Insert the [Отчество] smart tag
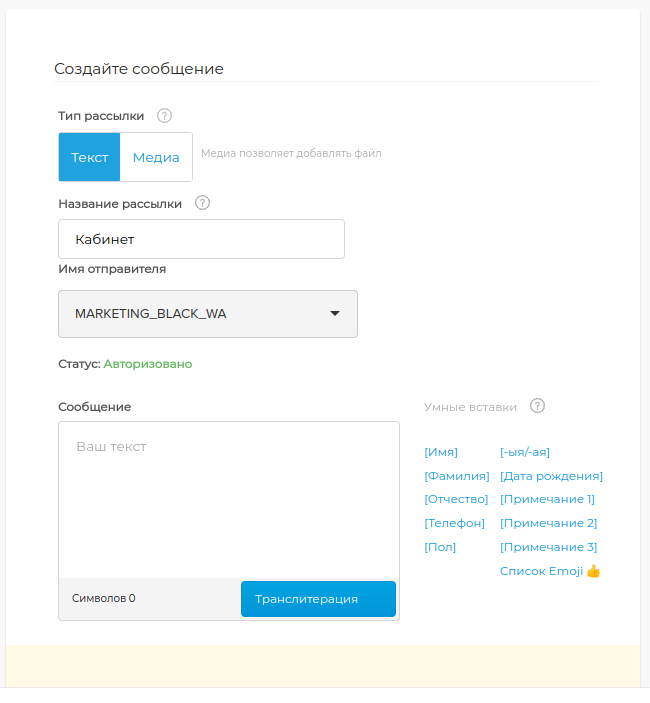Image resolution: width=650 pixels, height=703 pixels. coord(456,499)
